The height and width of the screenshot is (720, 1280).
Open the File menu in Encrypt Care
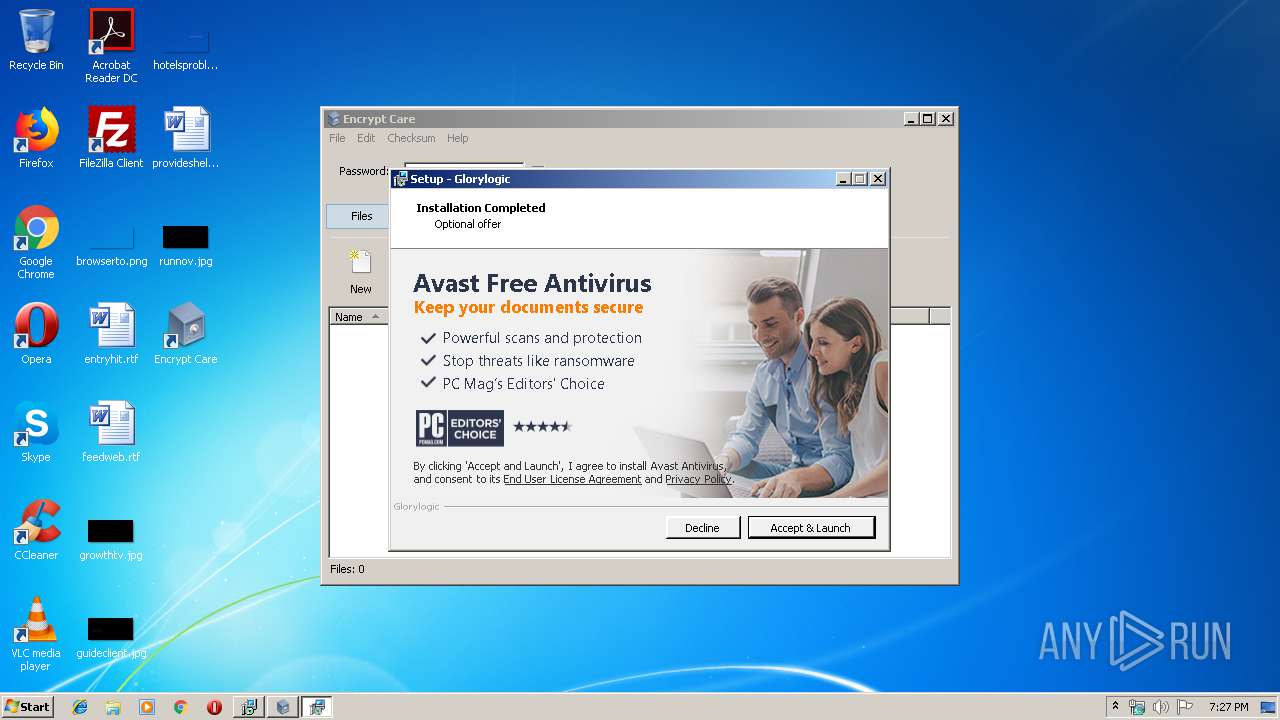337,138
